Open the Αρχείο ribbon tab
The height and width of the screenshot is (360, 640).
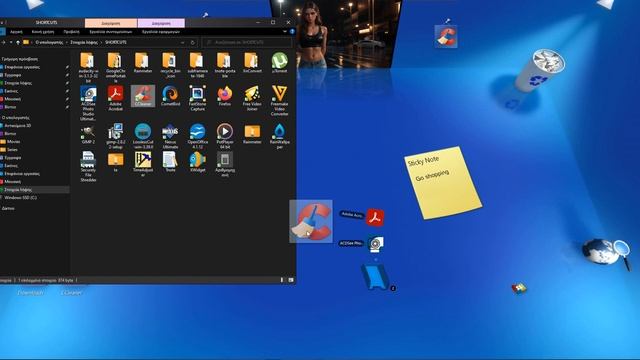(x=16, y=31)
